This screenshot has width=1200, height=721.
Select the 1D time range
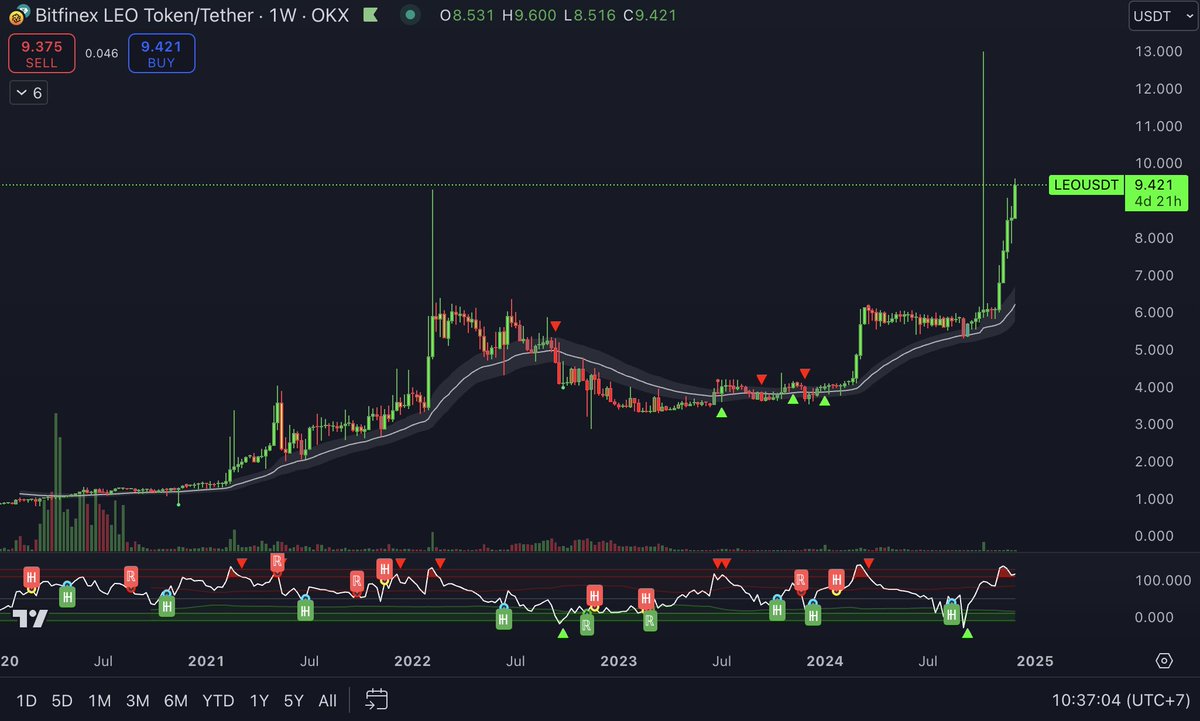(x=28, y=700)
